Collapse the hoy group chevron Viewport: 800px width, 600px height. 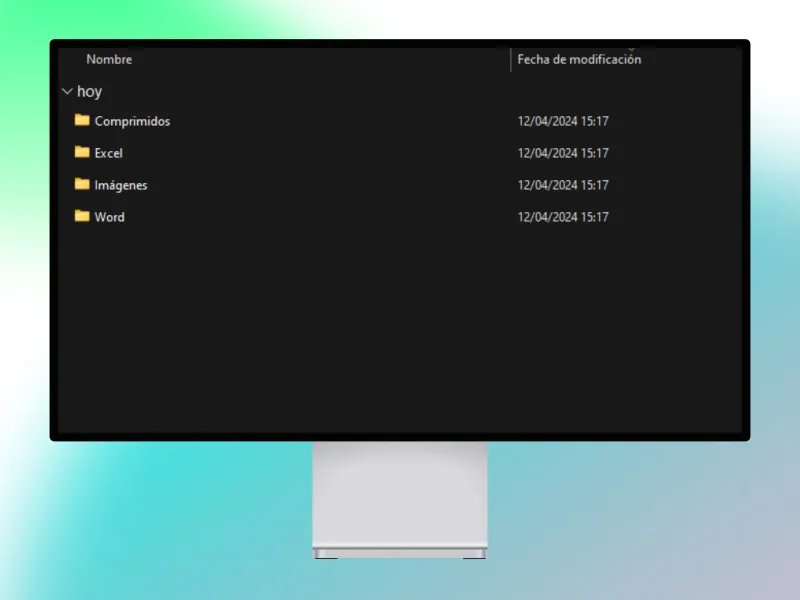[67, 92]
